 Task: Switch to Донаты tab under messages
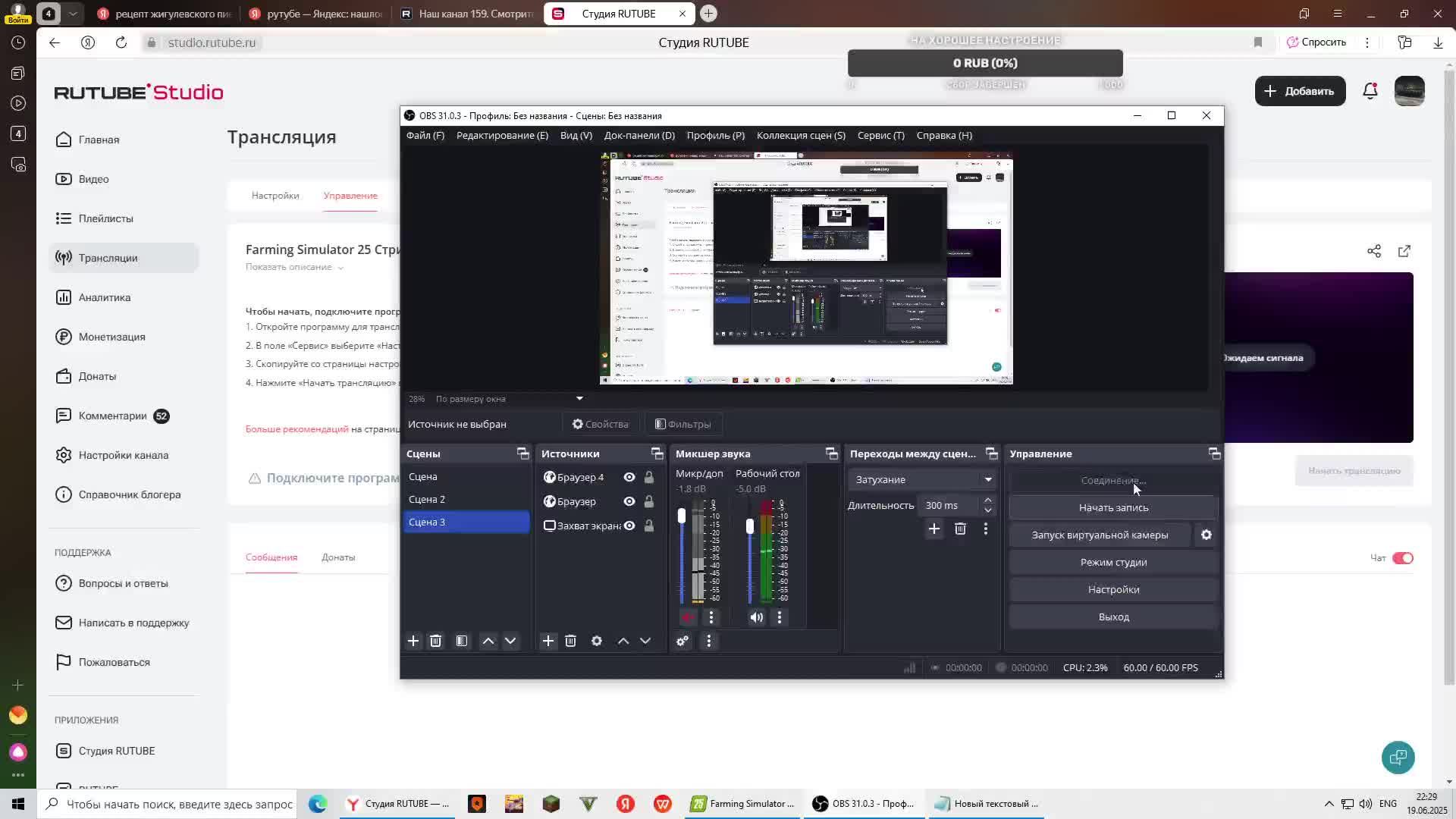338,557
